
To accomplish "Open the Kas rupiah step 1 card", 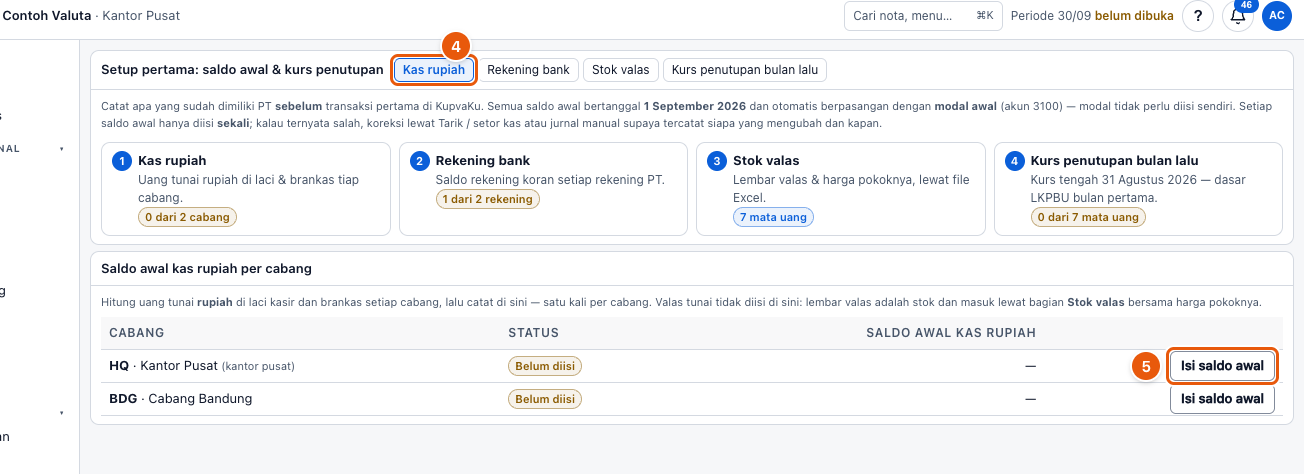I will tap(245, 189).
